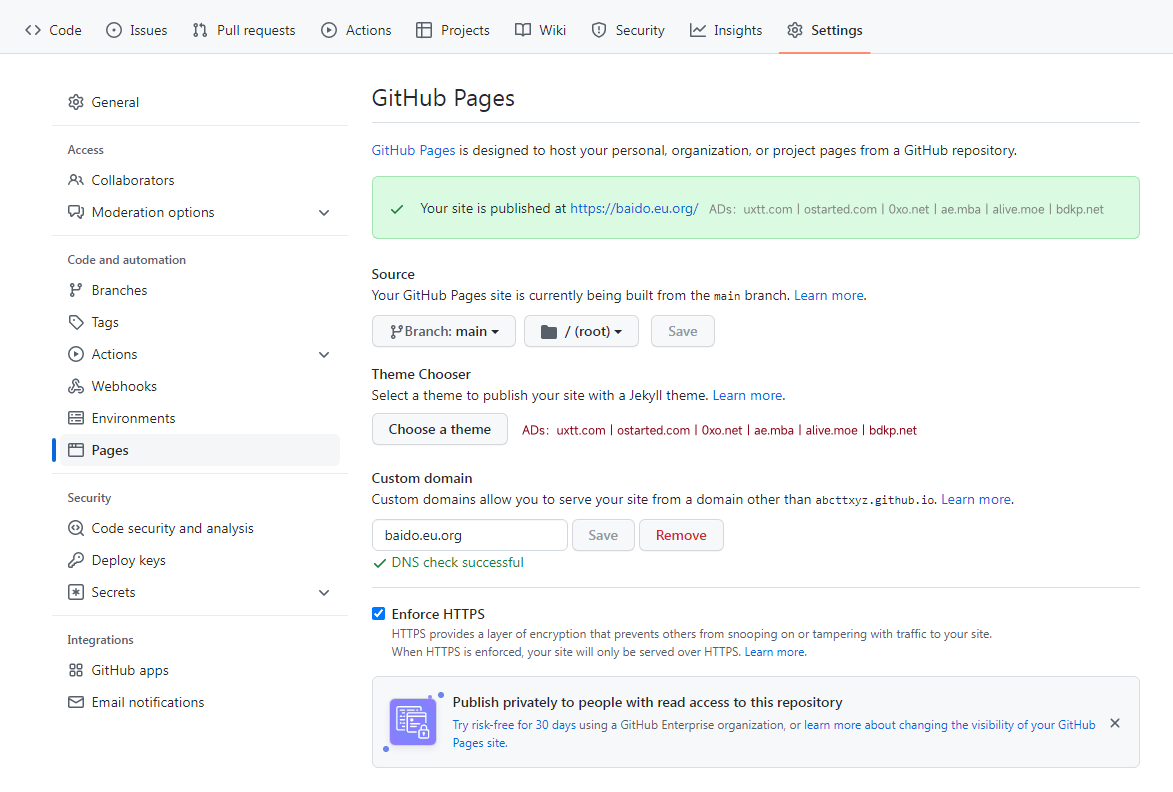
Task: Click the Environments server icon
Action: 76,418
